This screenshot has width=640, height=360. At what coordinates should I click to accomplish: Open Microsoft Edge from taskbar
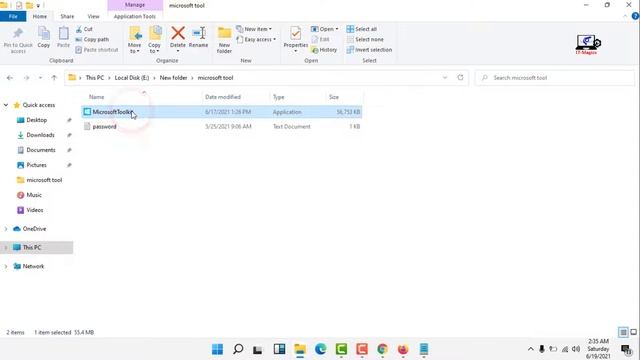point(321,349)
